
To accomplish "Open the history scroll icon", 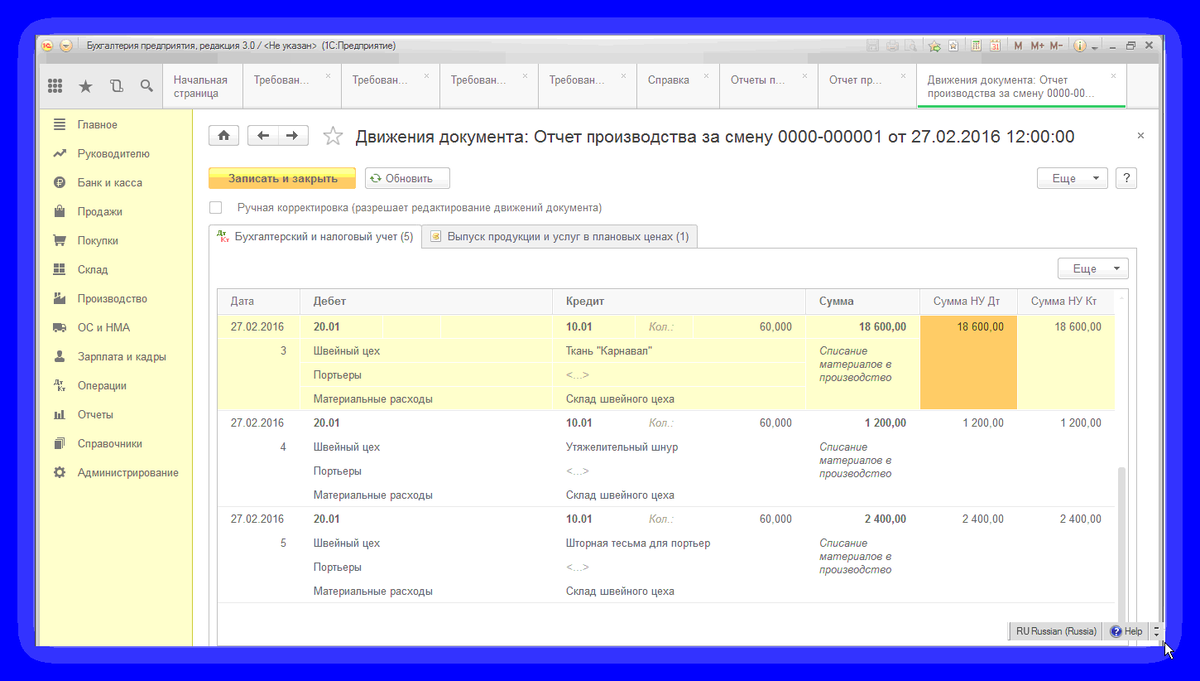I will click(116, 86).
